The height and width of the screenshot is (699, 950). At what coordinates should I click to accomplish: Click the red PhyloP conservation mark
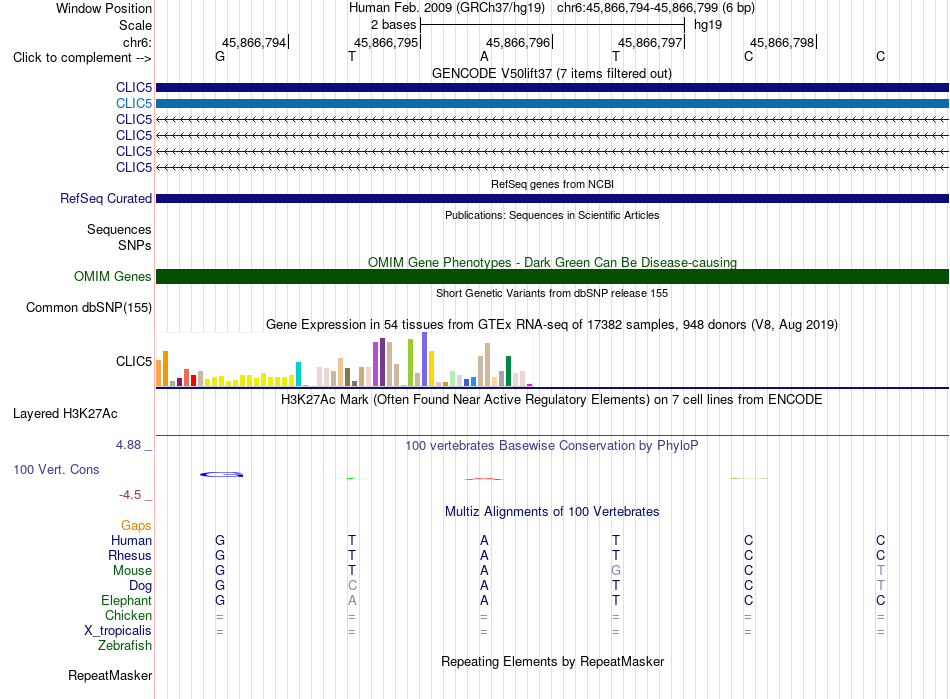pos(483,479)
